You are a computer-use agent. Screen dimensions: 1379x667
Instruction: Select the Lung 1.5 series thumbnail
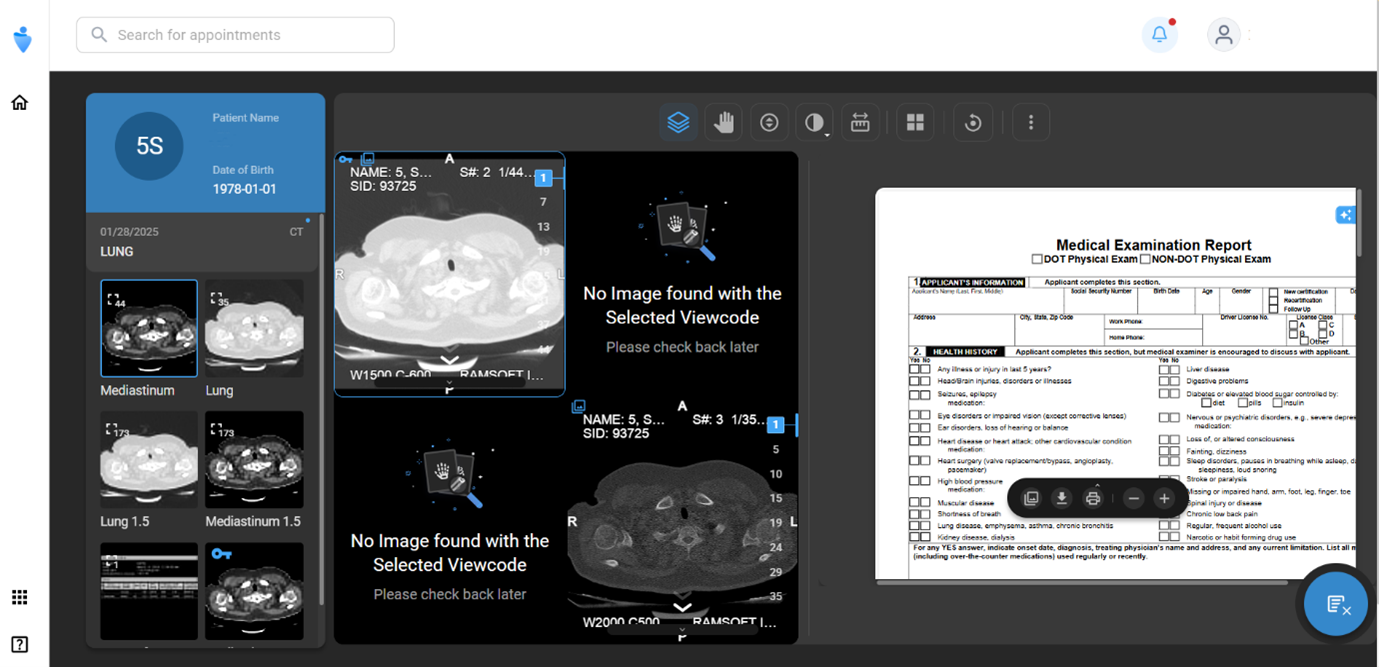[149, 460]
